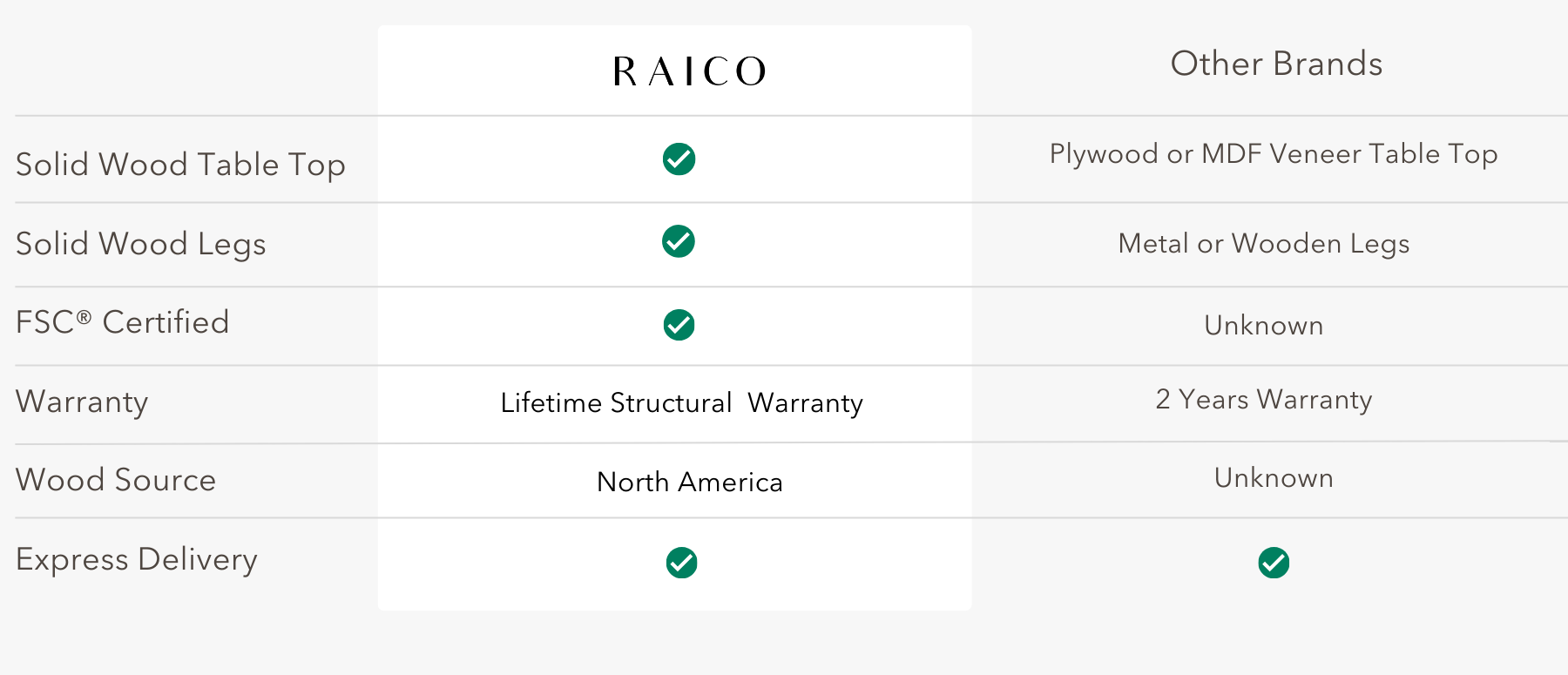The width and height of the screenshot is (1568, 675).
Task: Click the Plywood or MDF Veneer Table Top text
Action: pos(1273,154)
